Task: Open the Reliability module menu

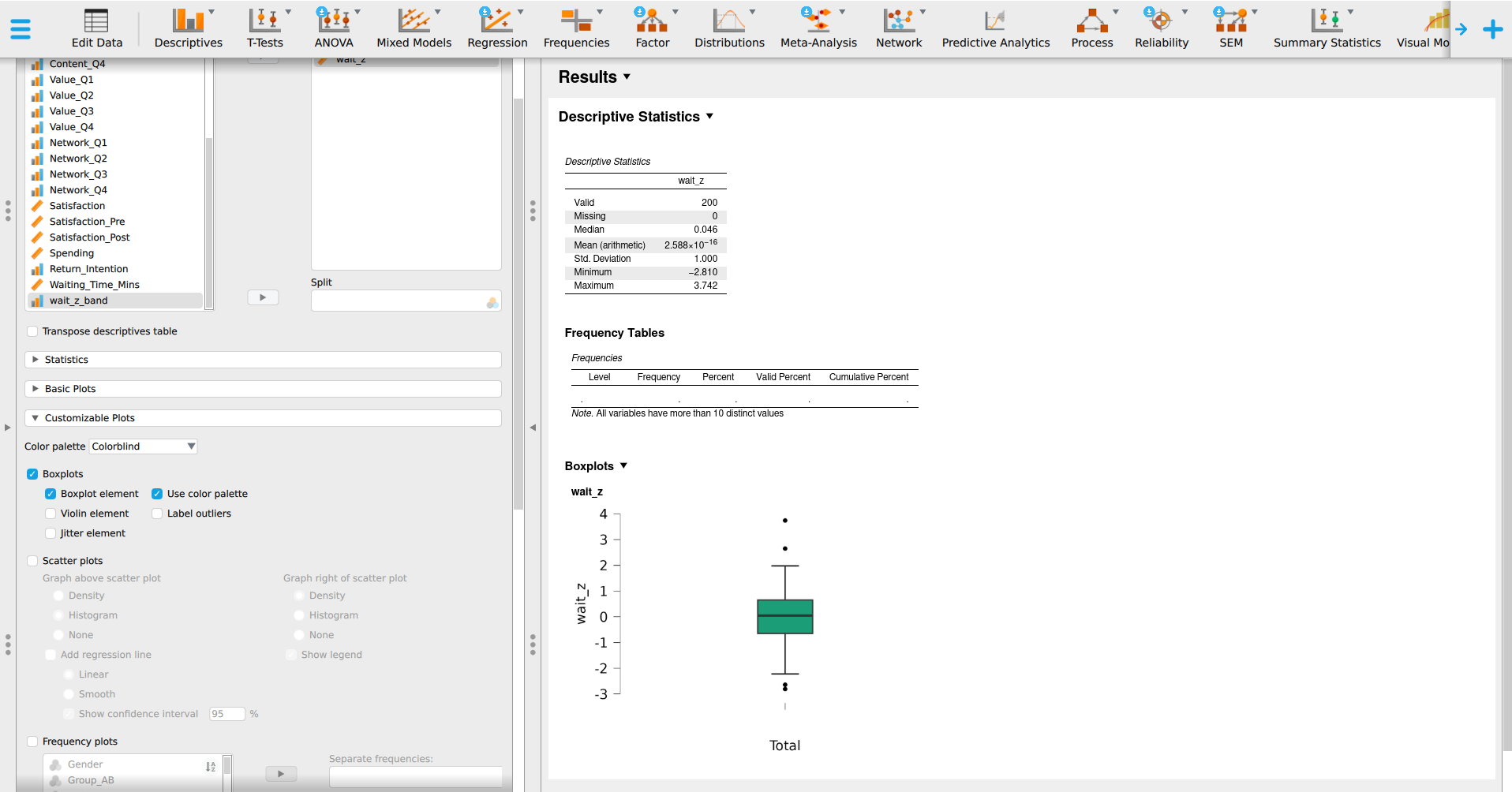Action: coord(1162,28)
